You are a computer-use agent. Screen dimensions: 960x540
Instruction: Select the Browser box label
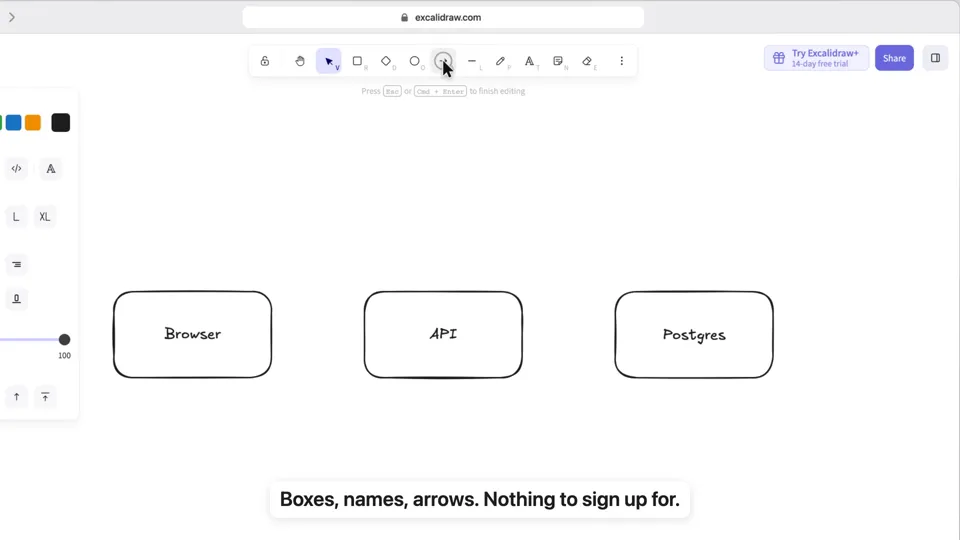point(193,334)
